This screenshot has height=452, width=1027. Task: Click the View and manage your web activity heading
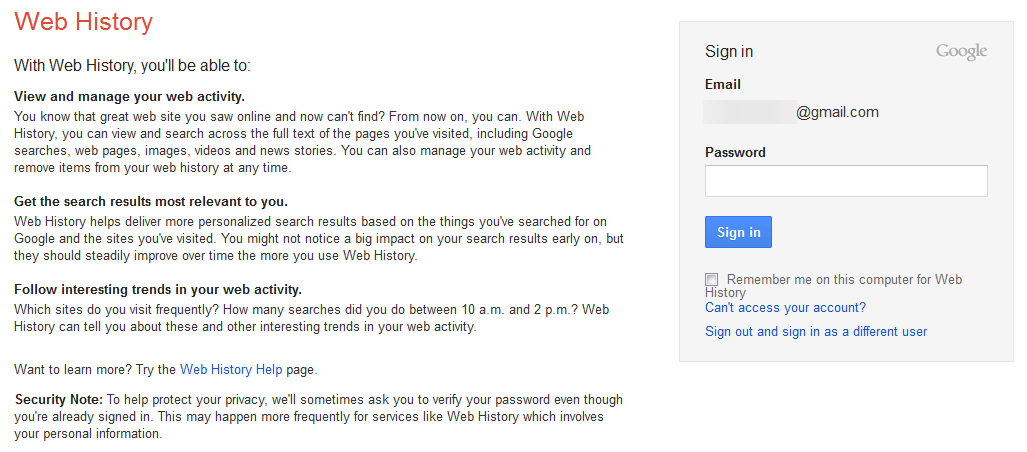pyautogui.click(x=130, y=96)
